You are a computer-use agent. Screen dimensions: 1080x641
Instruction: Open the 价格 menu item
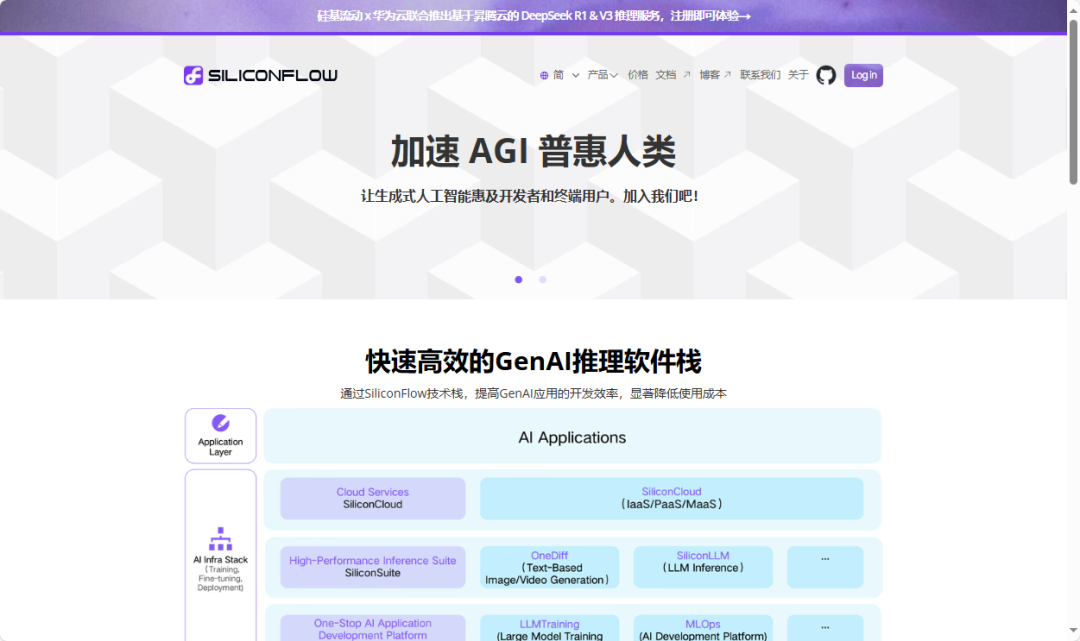pyautogui.click(x=638, y=75)
